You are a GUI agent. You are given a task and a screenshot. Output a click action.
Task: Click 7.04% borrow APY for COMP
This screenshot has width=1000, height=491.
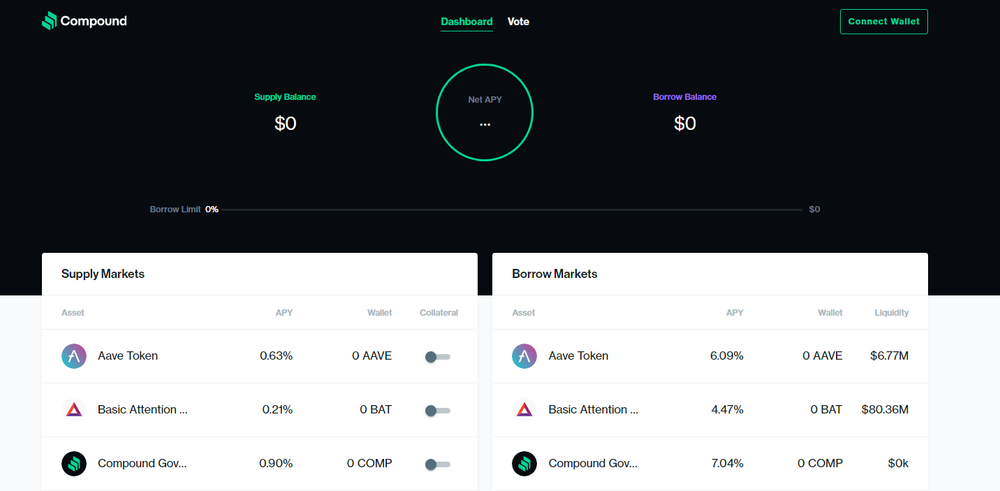(x=727, y=464)
